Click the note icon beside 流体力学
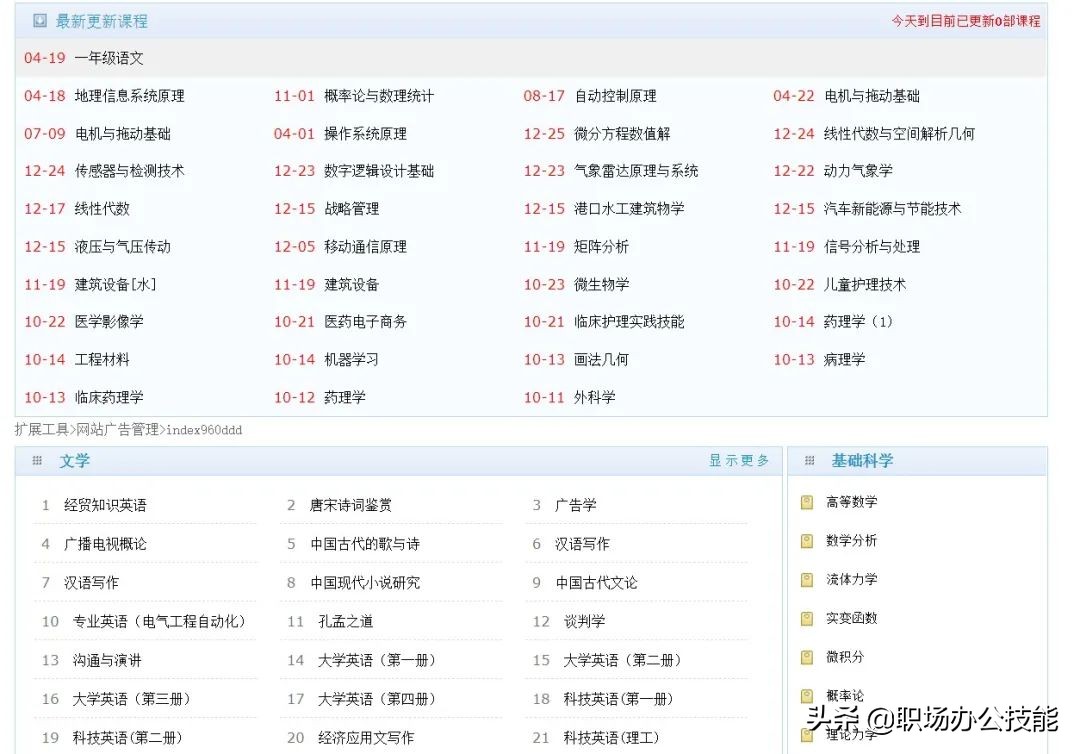This screenshot has height=754, width=1080. coord(807,579)
